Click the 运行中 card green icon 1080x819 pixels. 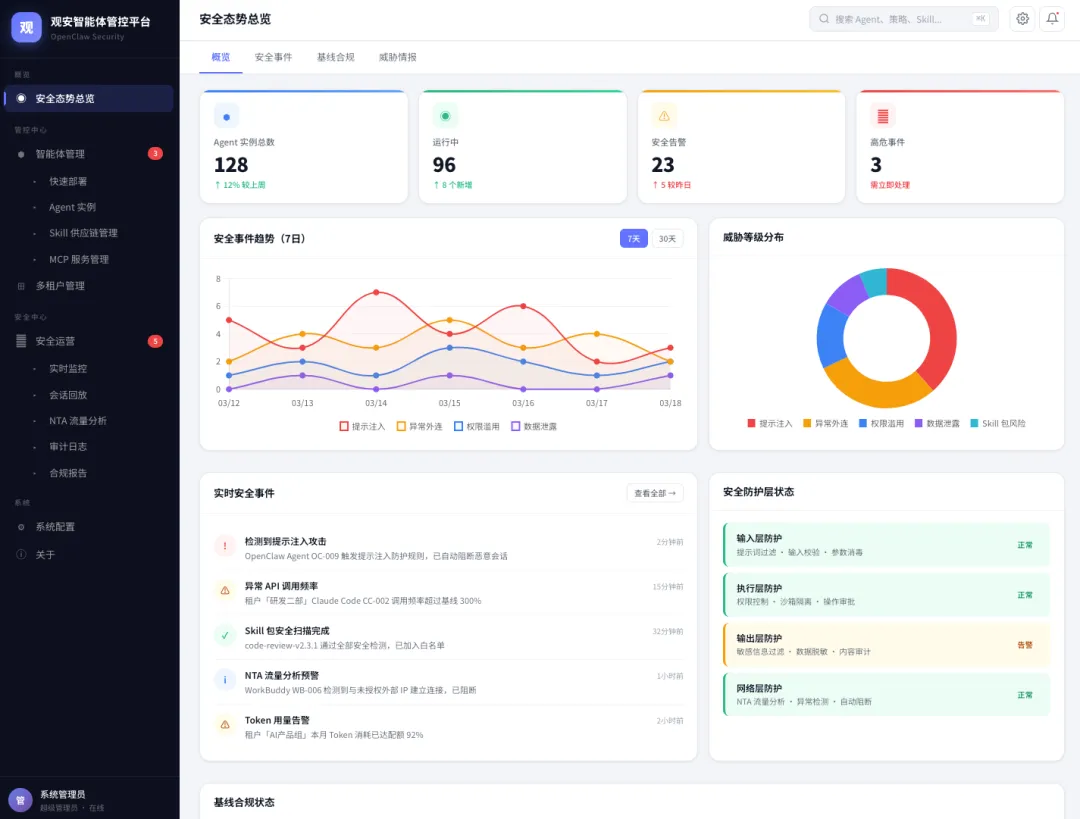(x=445, y=116)
